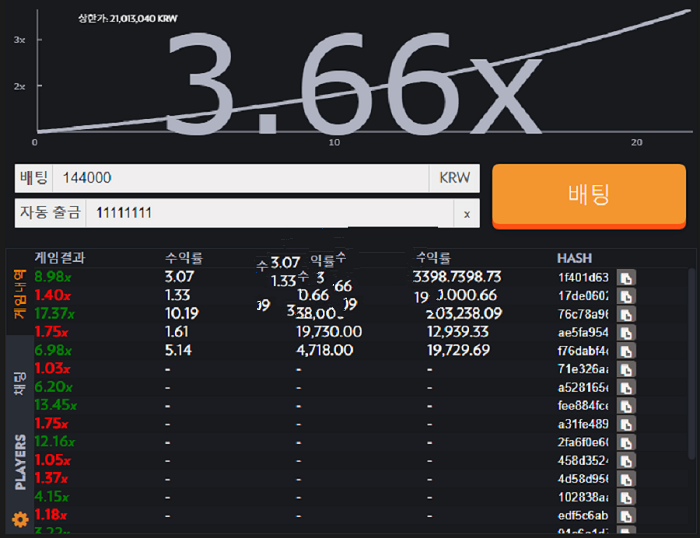
Task: Select the 6.98x game result
Action: [x=53, y=350]
